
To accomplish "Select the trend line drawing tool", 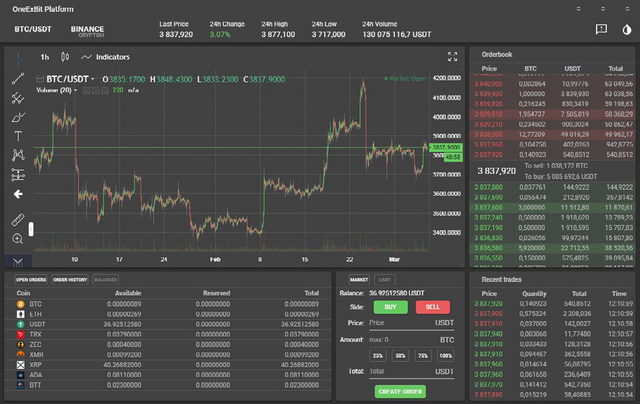I will [18, 78].
